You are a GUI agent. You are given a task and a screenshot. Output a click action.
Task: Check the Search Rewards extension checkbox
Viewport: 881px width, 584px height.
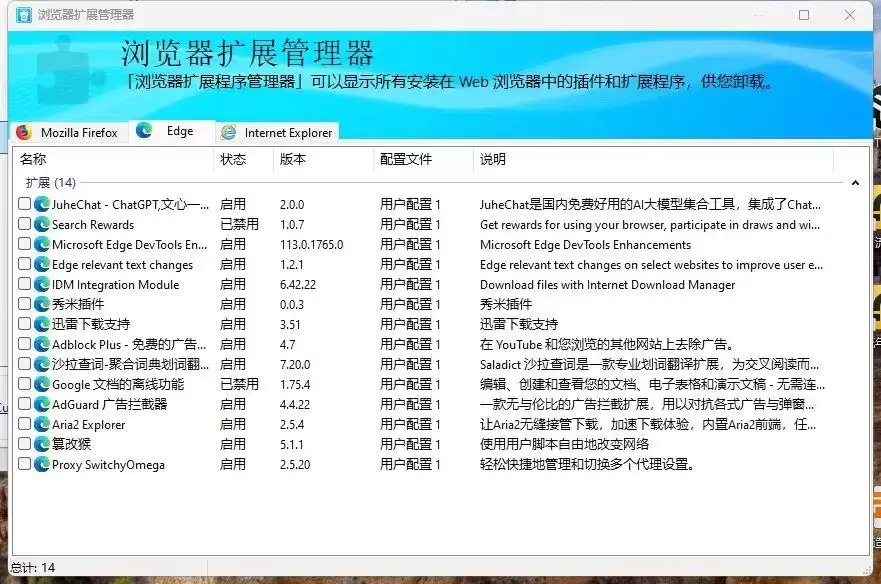(24, 224)
